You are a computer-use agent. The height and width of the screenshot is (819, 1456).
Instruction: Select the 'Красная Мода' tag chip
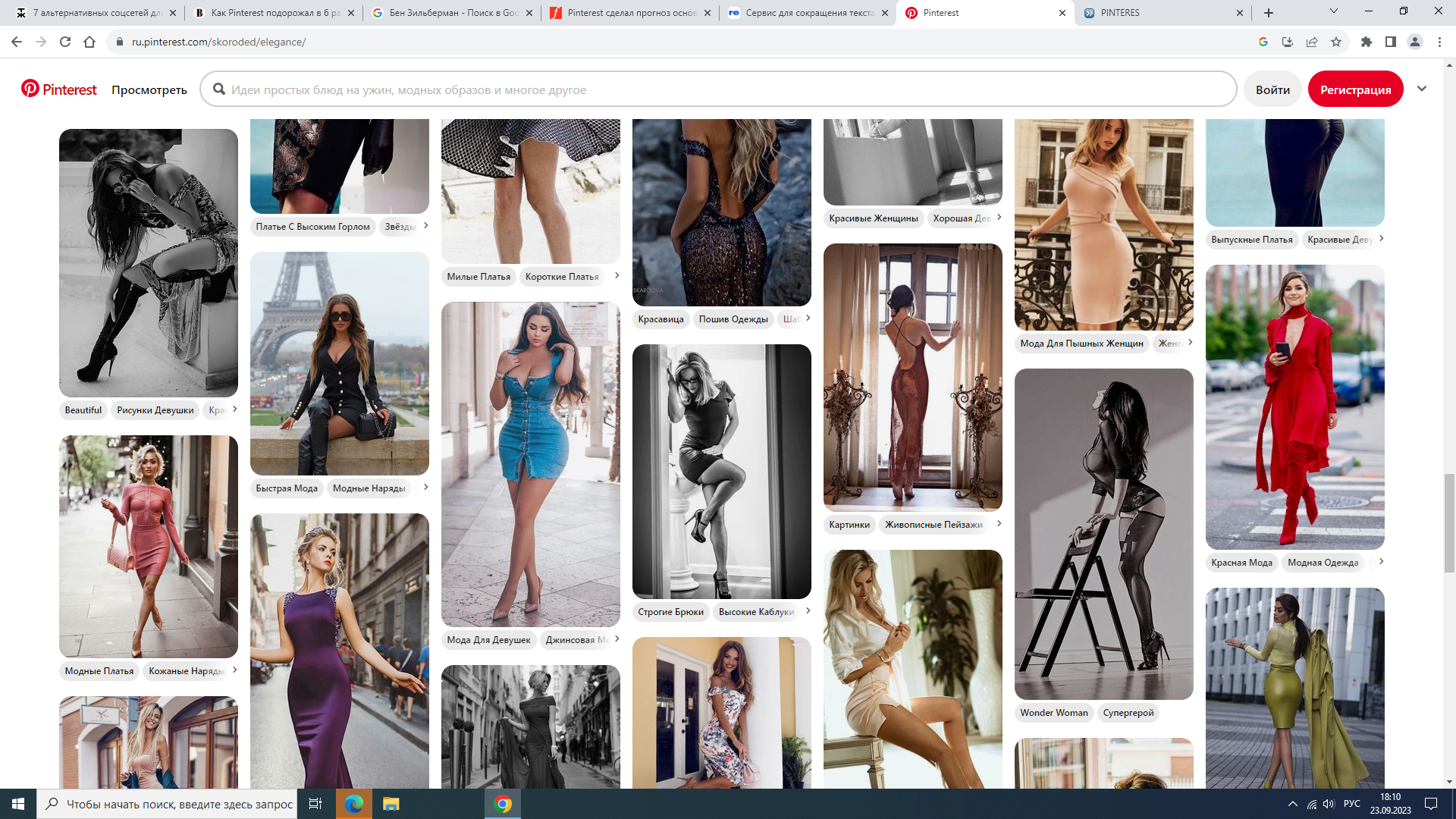point(1241,563)
